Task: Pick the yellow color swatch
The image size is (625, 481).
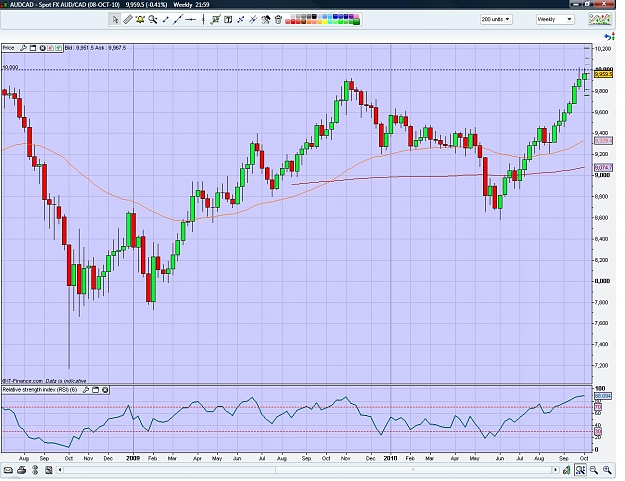Action: (324, 22)
